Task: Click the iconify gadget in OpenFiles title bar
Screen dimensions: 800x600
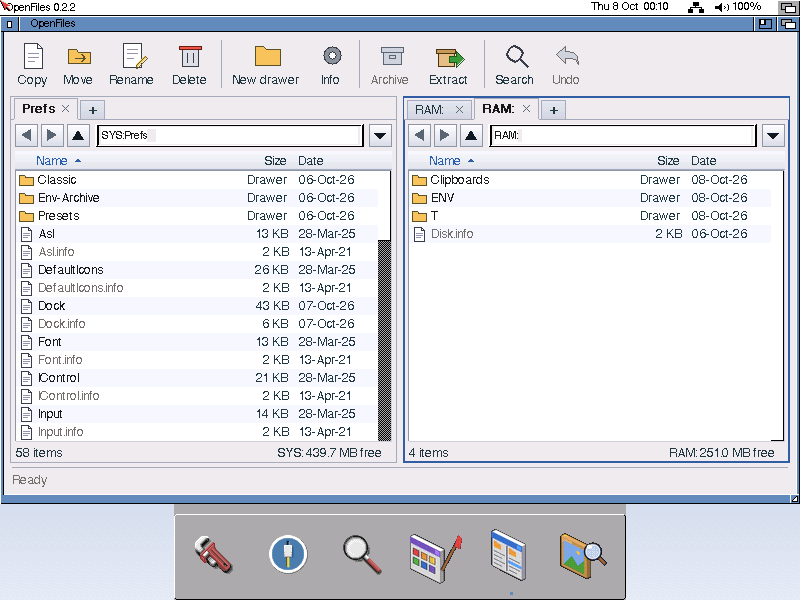Action: click(x=765, y=23)
